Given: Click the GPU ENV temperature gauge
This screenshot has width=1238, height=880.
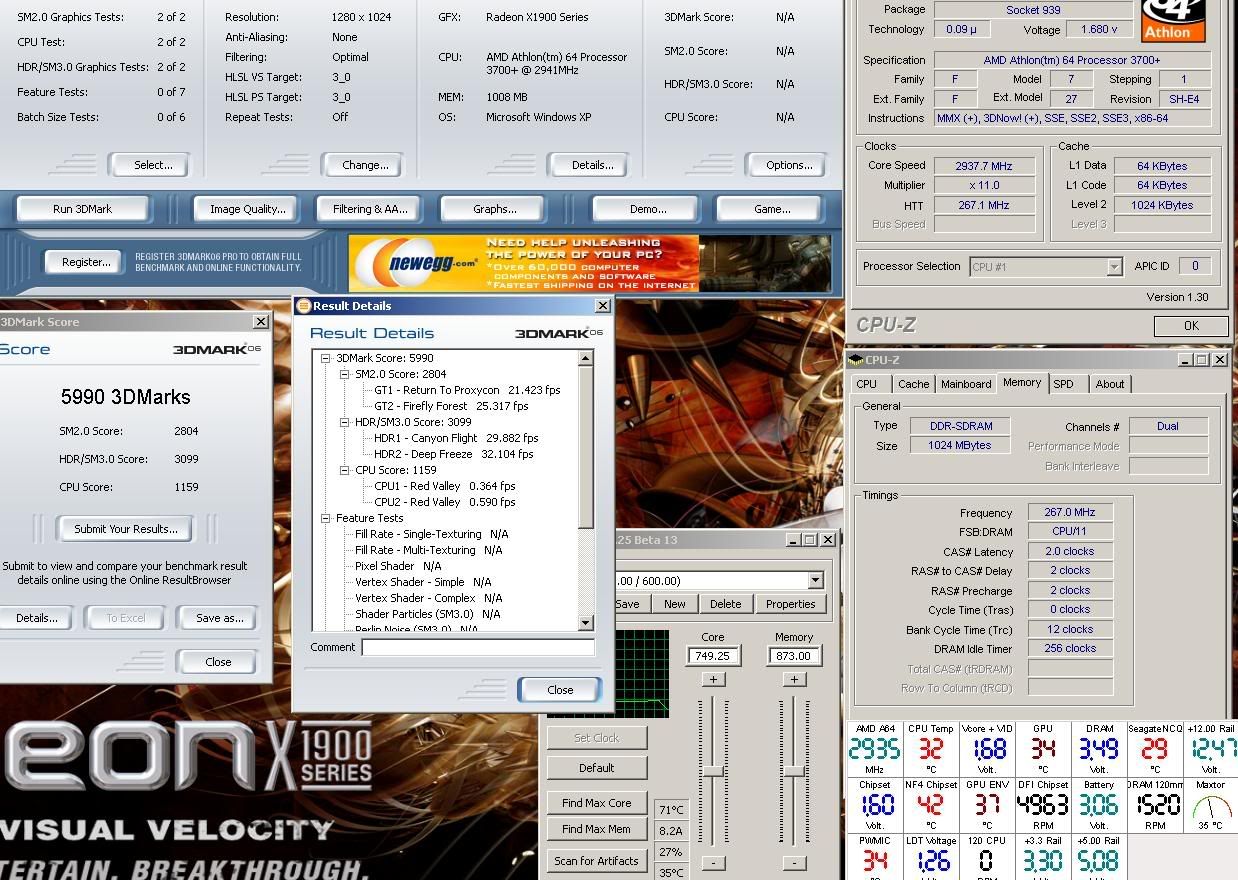Looking at the screenshot, I should click(x=987, y=806).
